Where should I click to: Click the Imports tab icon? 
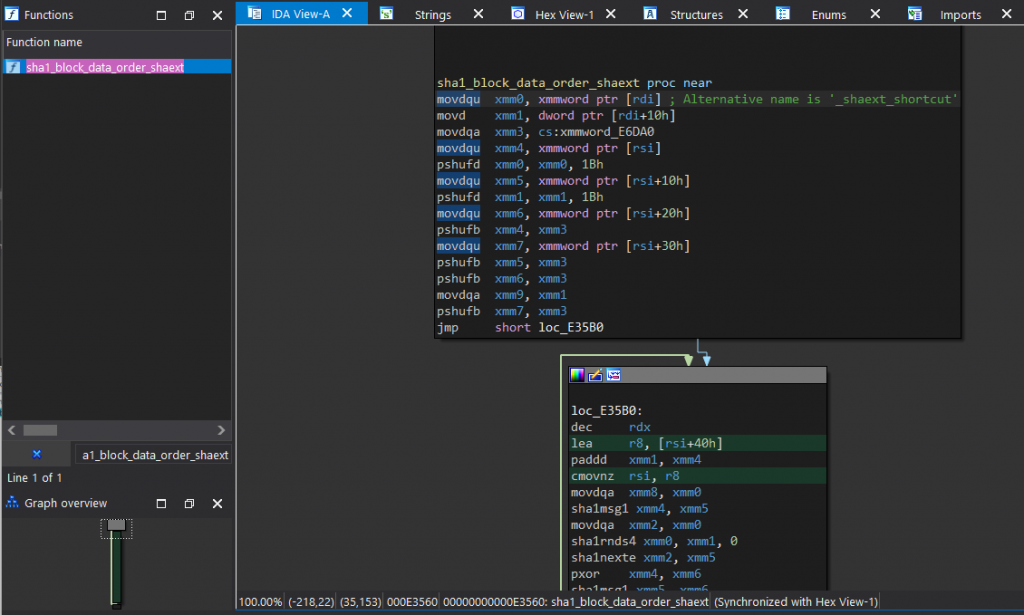(914, 13)
